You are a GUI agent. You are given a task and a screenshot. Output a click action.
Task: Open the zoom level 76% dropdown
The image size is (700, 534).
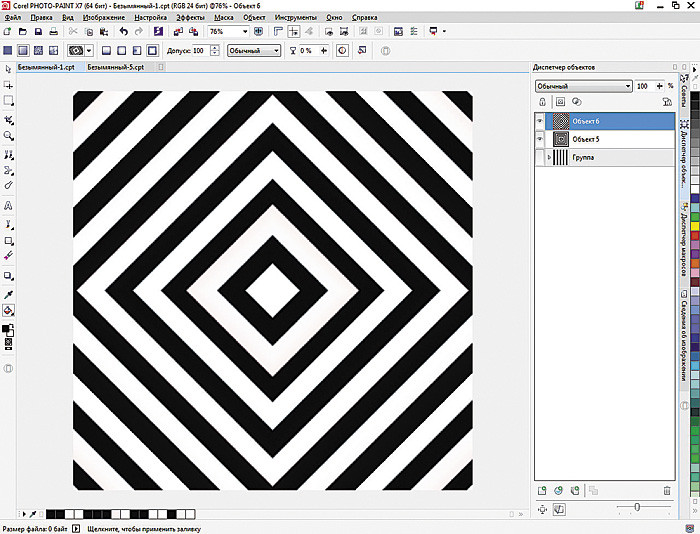point(245,32)
